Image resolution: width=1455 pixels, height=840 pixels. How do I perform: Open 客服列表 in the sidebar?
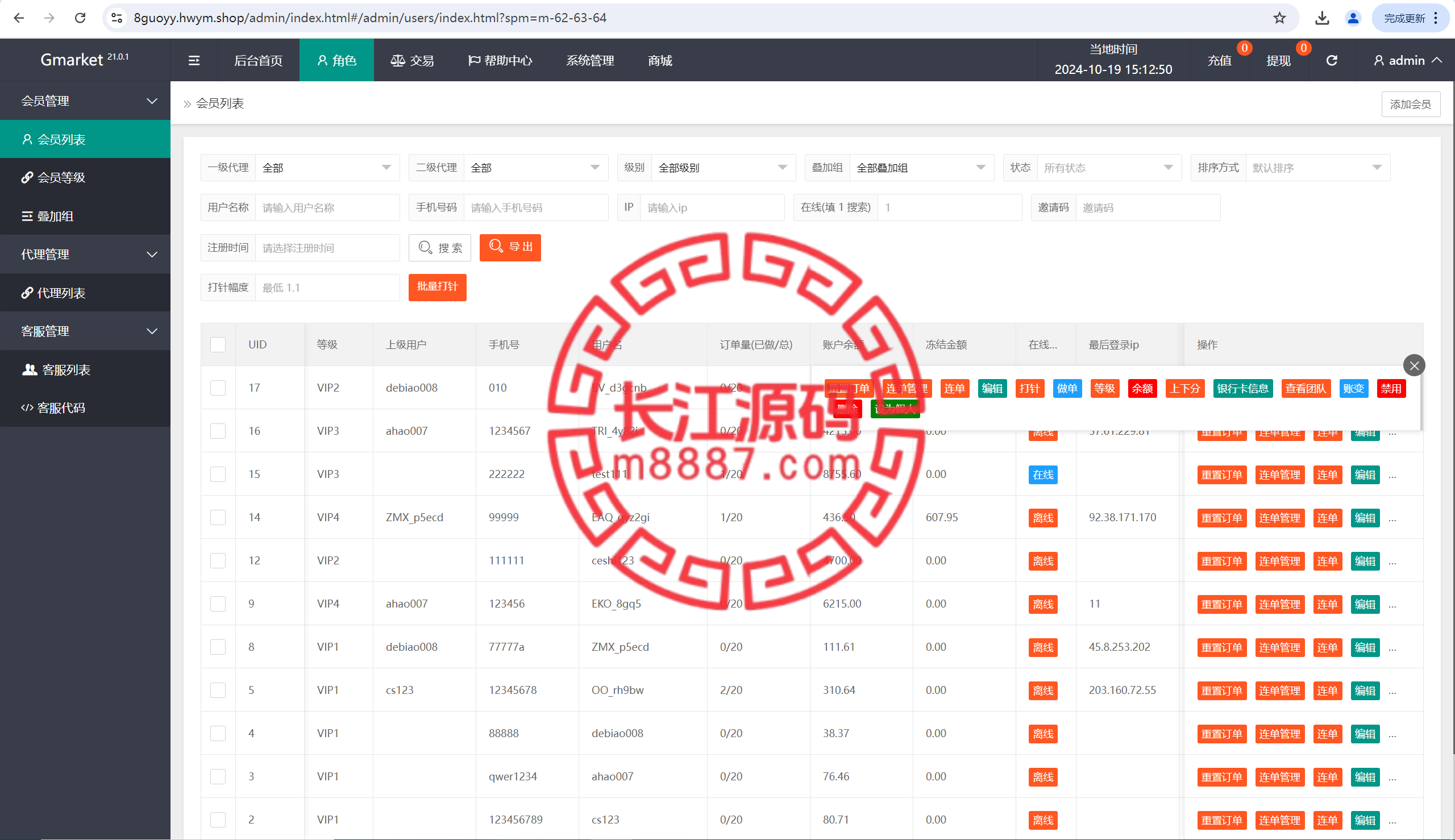pyautogui.click(x=85, y=369)
